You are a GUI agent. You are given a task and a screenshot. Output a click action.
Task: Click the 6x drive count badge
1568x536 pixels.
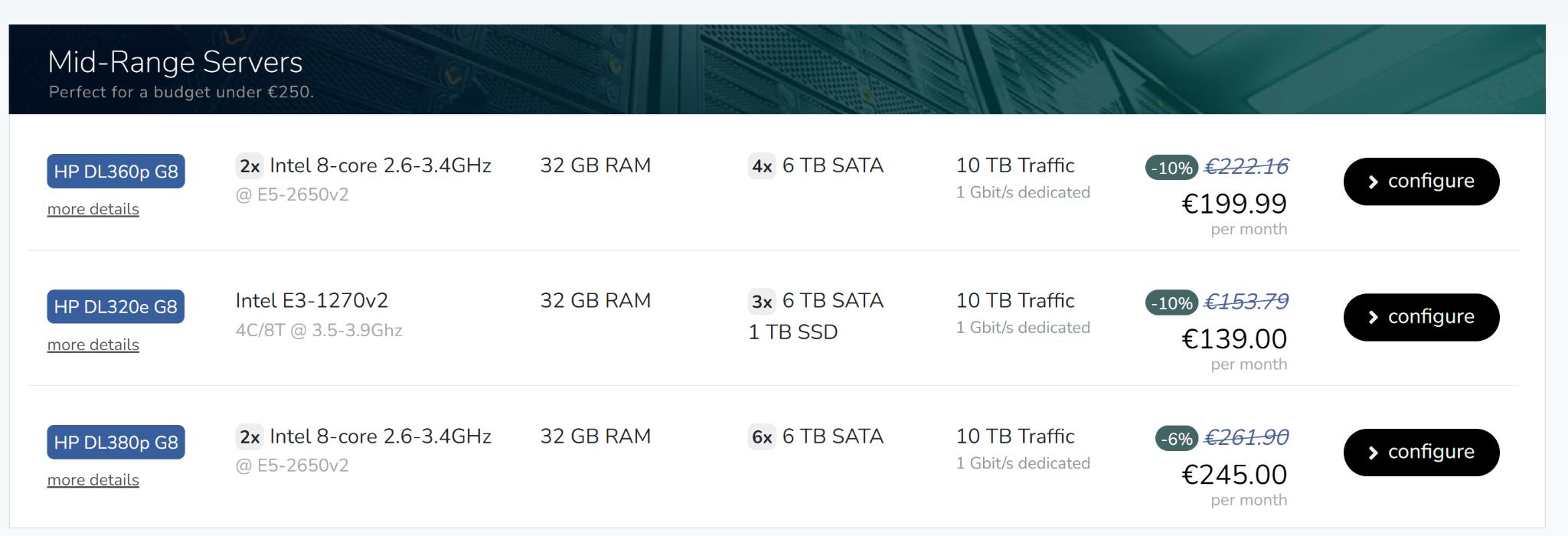click(762, 437)
